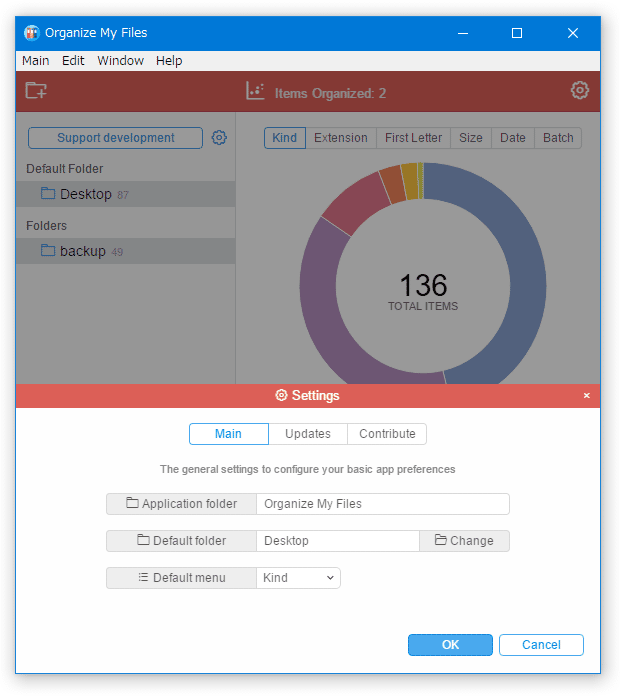Click the backup folder icon in sidebar
This screenshot has width=620, height=696.
coord(48,250)
